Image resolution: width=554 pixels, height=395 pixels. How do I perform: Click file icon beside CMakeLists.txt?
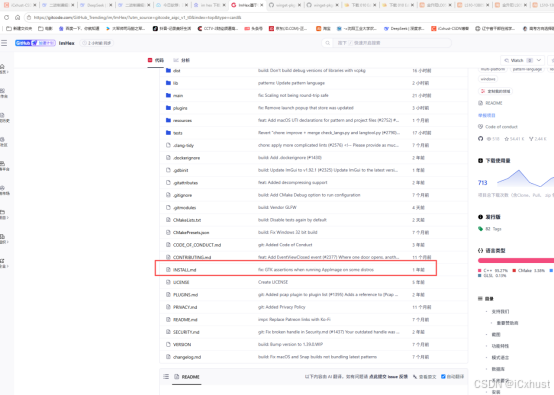coord(168,220)
